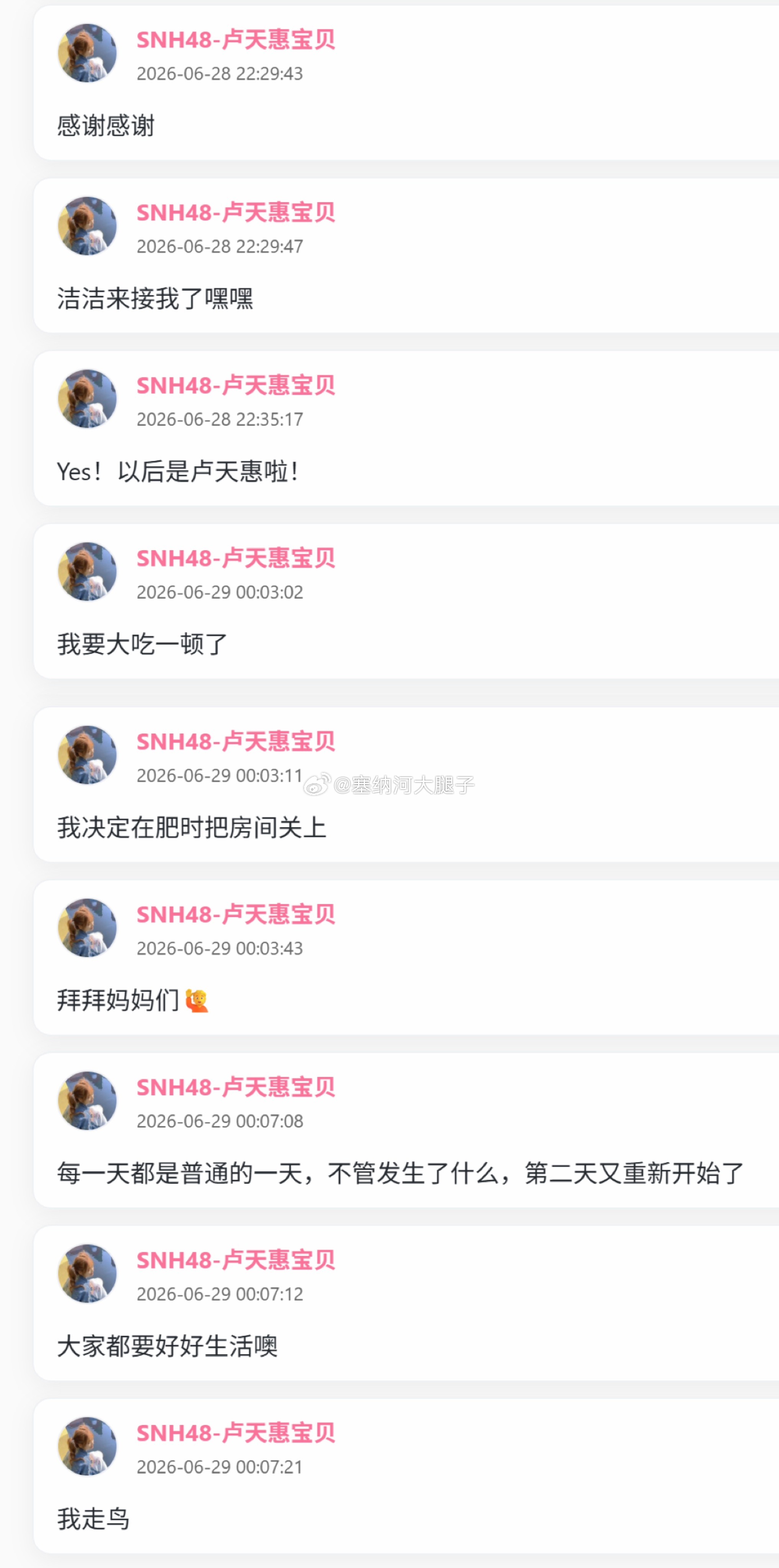Open the avatar on the 洁洁来接我了嘿嘿 post
The image size is (779, 1568).
[87, 226]
